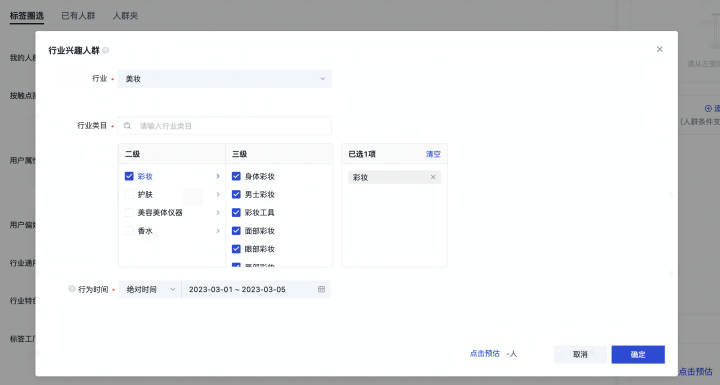This screenshot has height=385, width=720.
Task: Click the 请输入行业类目 search input field
Action: [225, 125]
